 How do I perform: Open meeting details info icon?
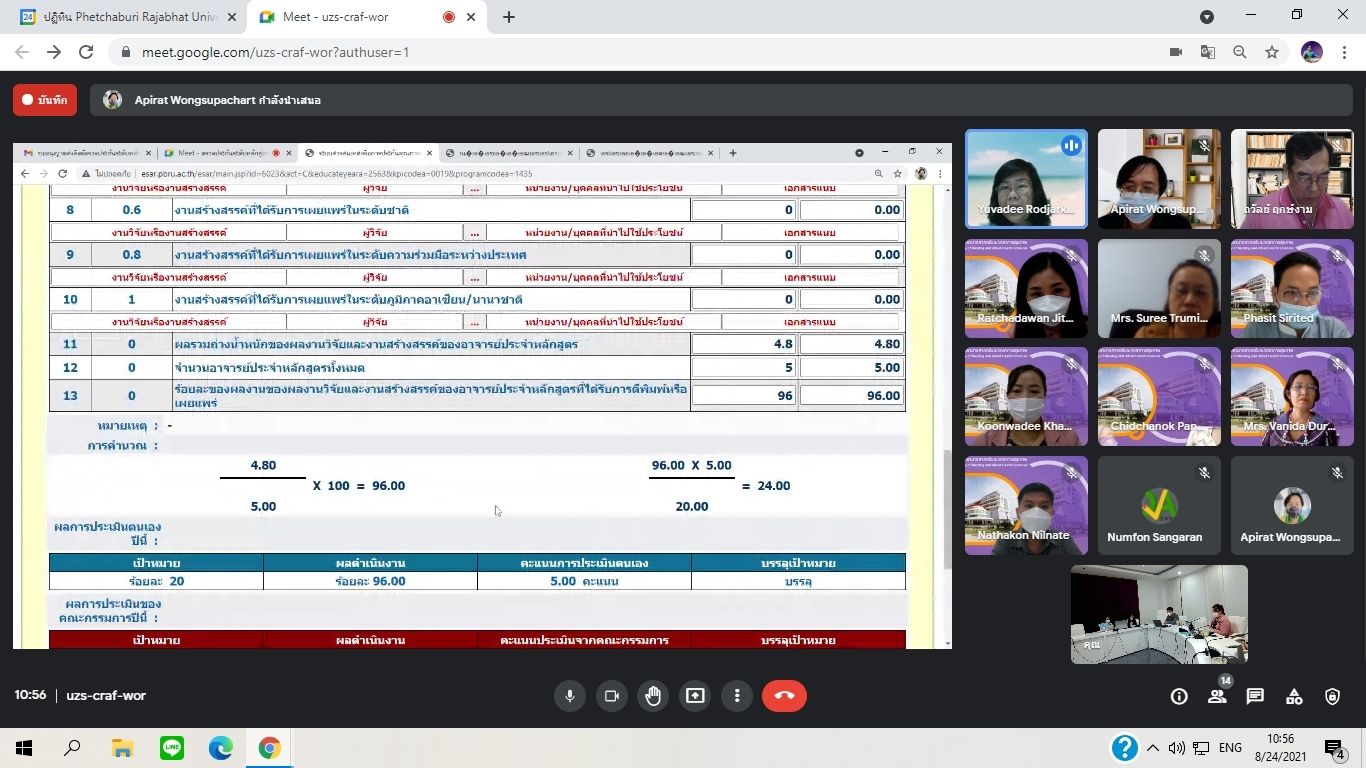tap(1179, 697)
